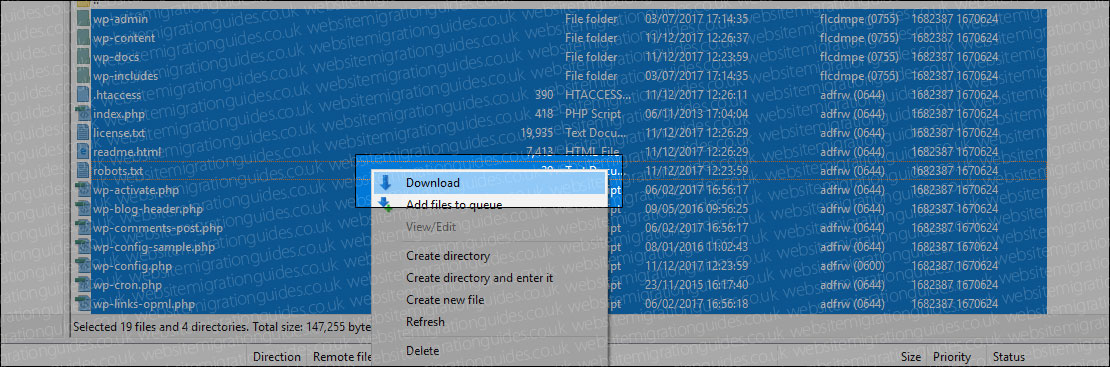
Task: Click the 1682387 1670624 owner of wp-docs
Action: 955,57
